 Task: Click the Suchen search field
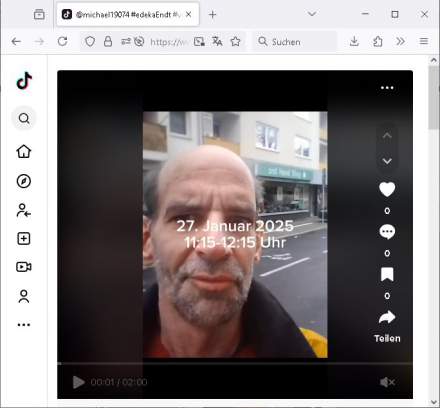click(x=295, y=42)
